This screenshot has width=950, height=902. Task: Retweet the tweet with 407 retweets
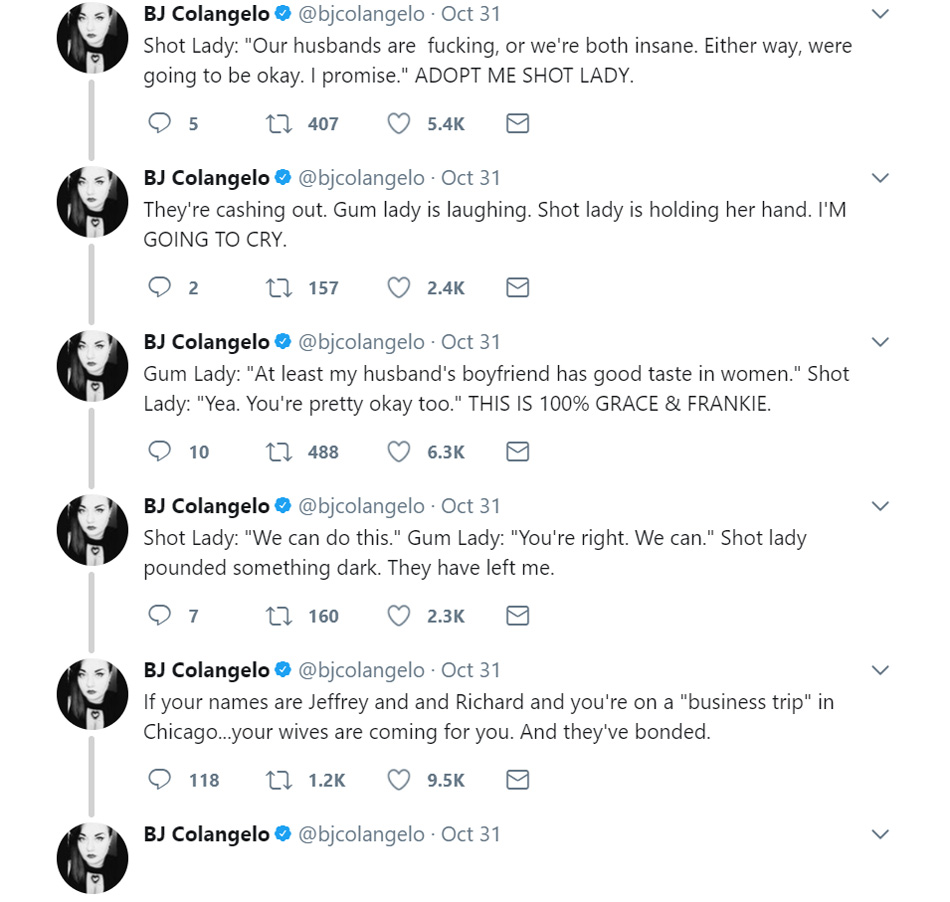278,124
